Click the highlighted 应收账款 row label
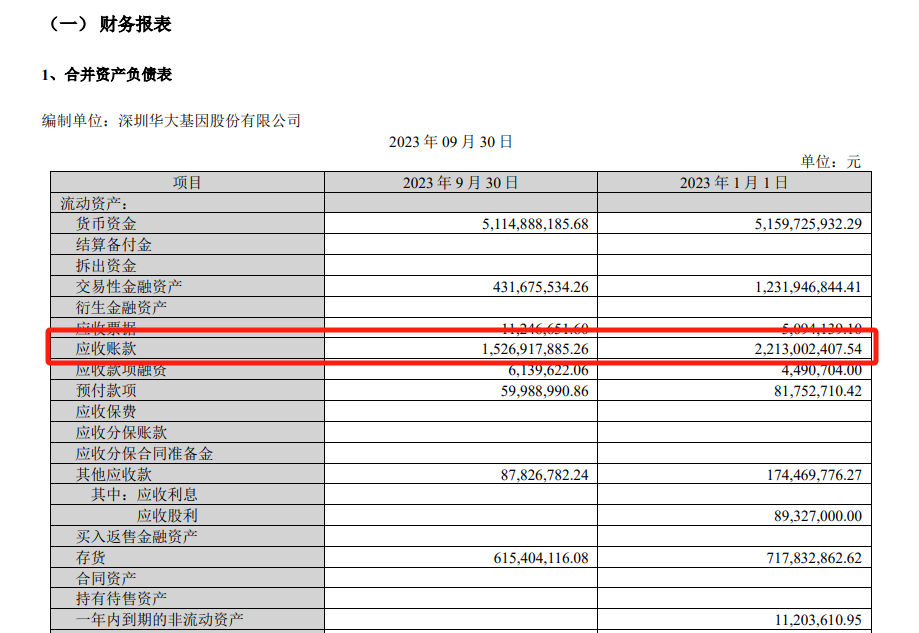Image resolution: width=919 pixels, height=633 pixels. (106, 350)
